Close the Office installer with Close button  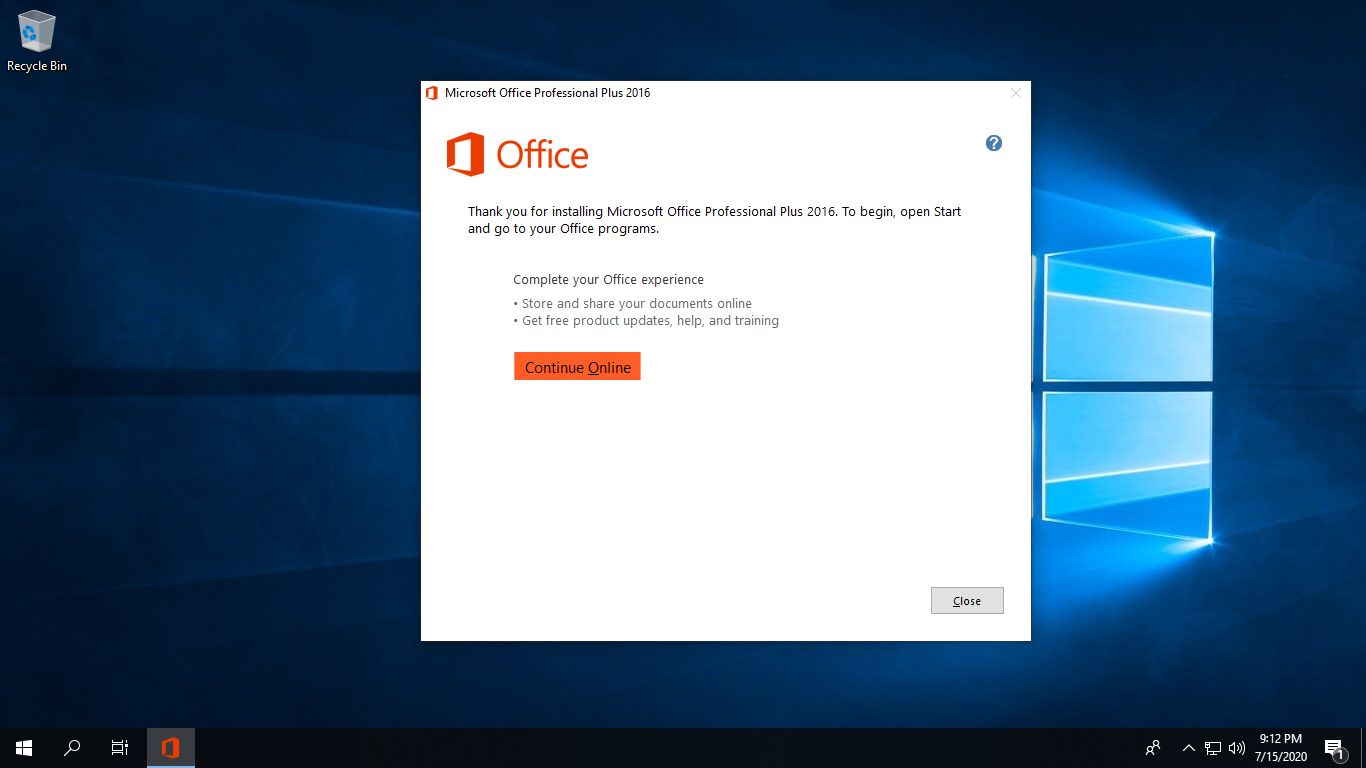[x=967, y=600]
